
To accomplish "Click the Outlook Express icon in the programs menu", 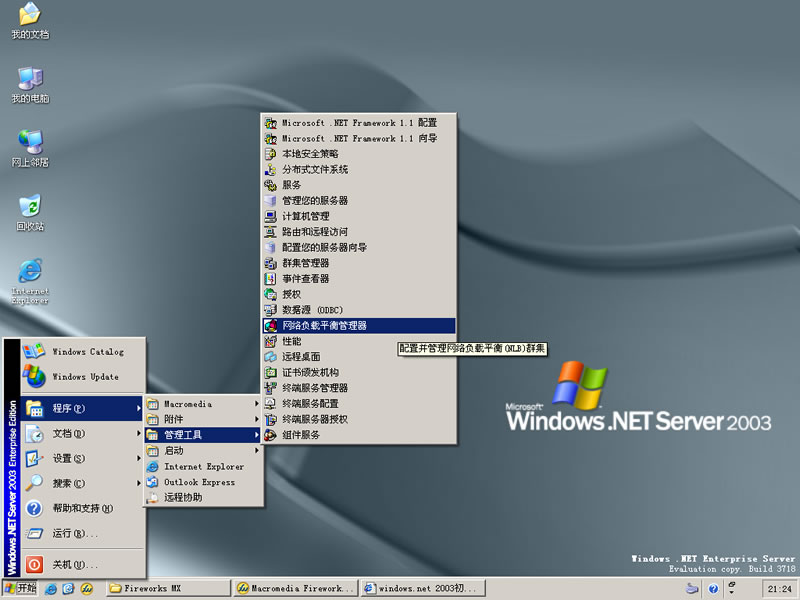I will (152, 482).
